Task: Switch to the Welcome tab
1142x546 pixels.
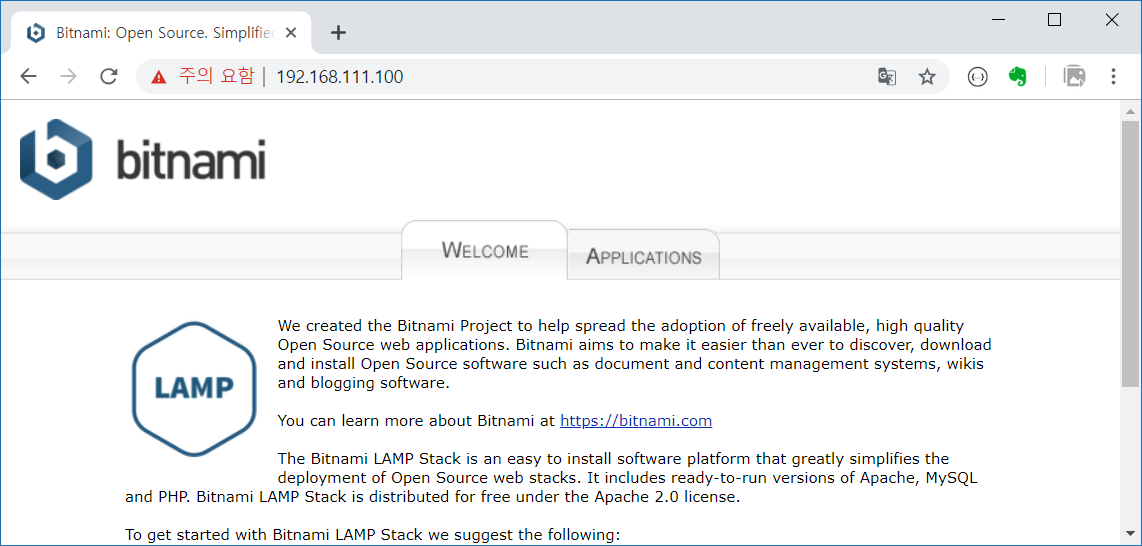Action: pyautogui.click(x=484, y=250)
